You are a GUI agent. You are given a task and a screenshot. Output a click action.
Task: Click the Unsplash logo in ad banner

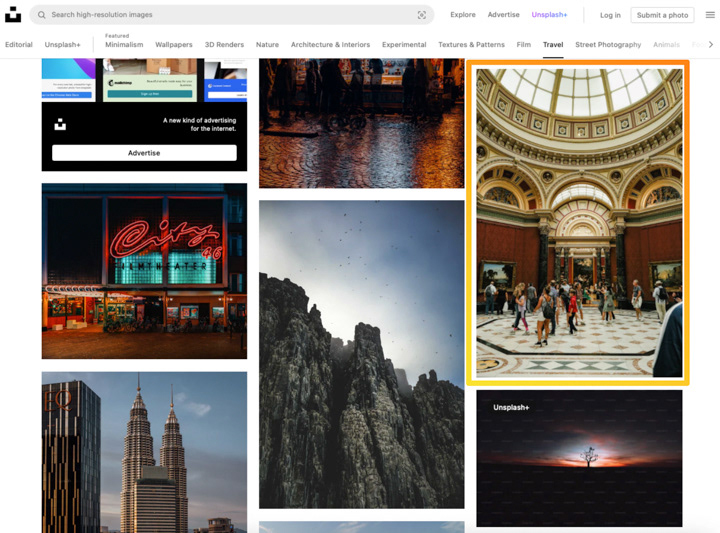(60, 124)
